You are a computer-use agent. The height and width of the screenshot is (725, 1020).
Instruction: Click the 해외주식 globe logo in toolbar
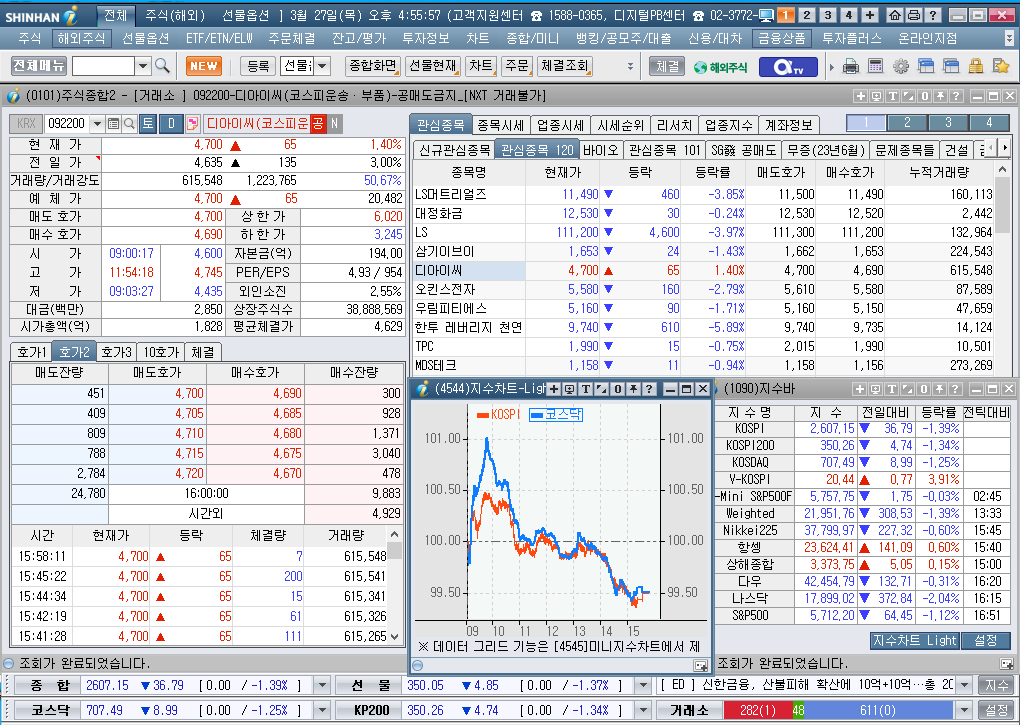pos(721,66)
